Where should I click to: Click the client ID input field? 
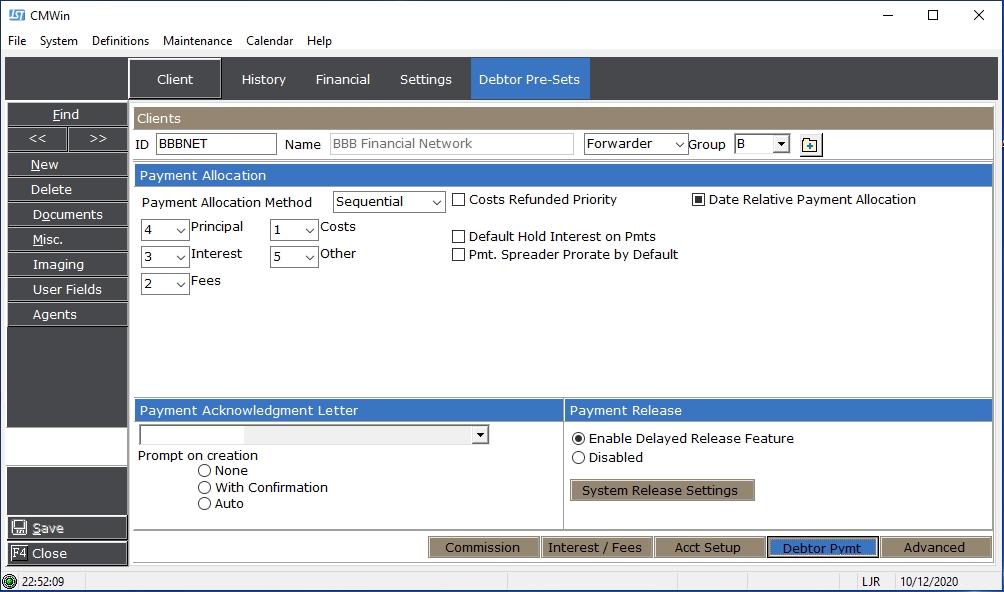(x=216, y=144)
